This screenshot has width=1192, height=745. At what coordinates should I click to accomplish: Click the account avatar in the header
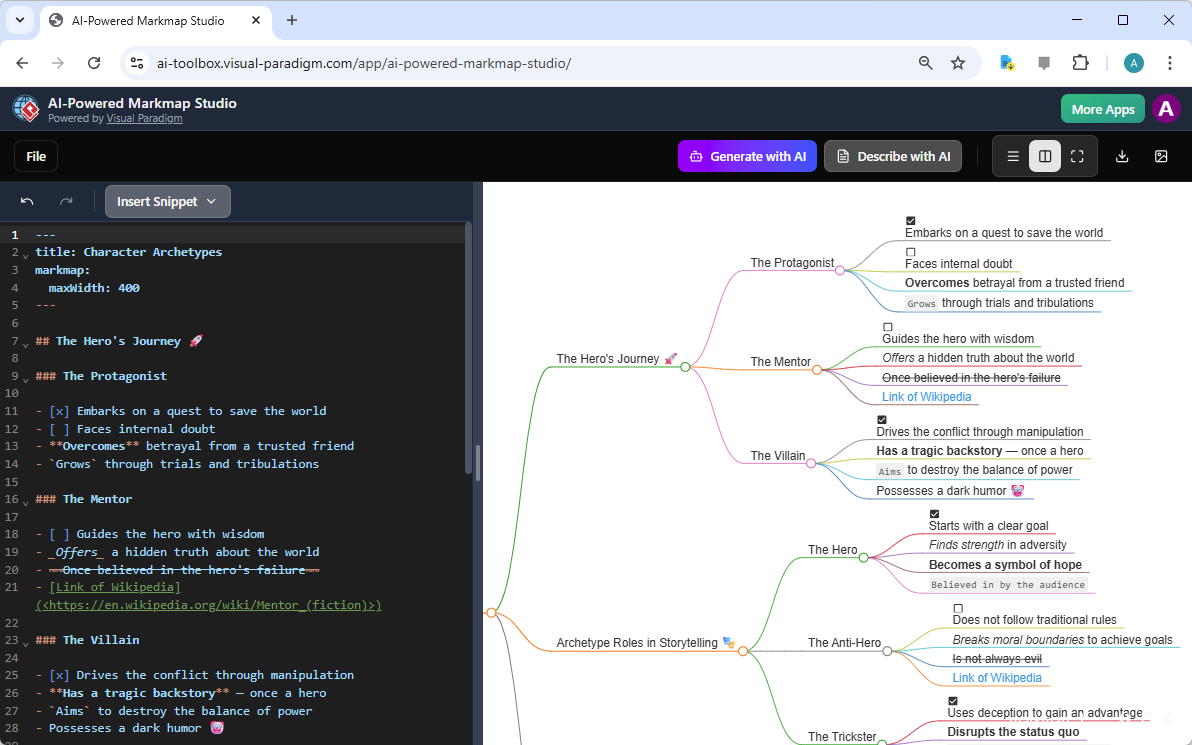1166,109
